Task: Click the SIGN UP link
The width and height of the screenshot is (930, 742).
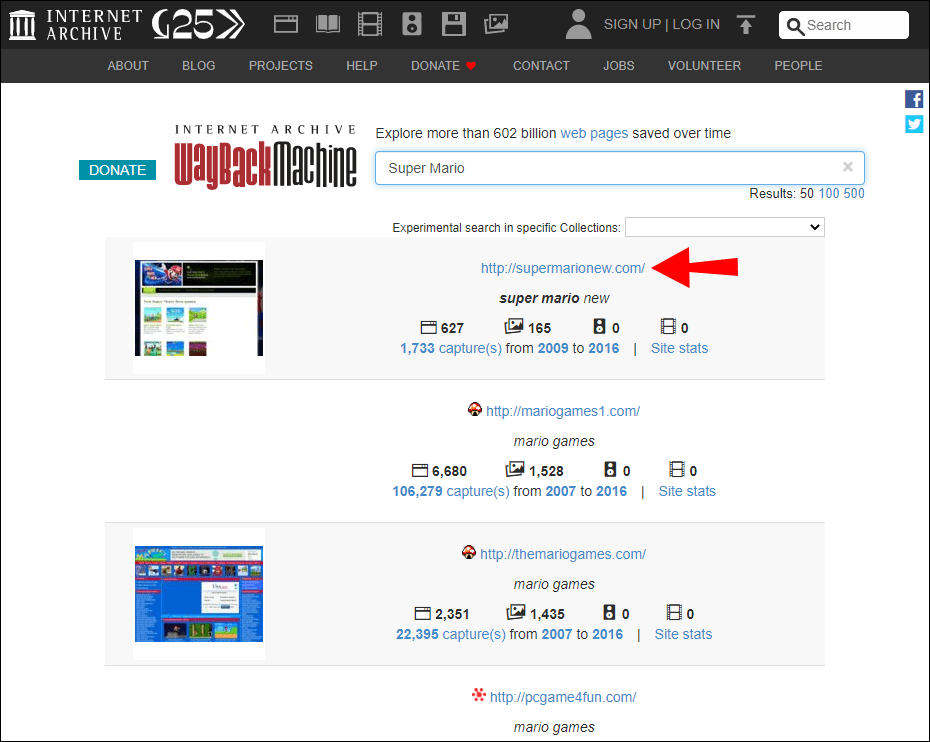Action: (x=632, y=24)
